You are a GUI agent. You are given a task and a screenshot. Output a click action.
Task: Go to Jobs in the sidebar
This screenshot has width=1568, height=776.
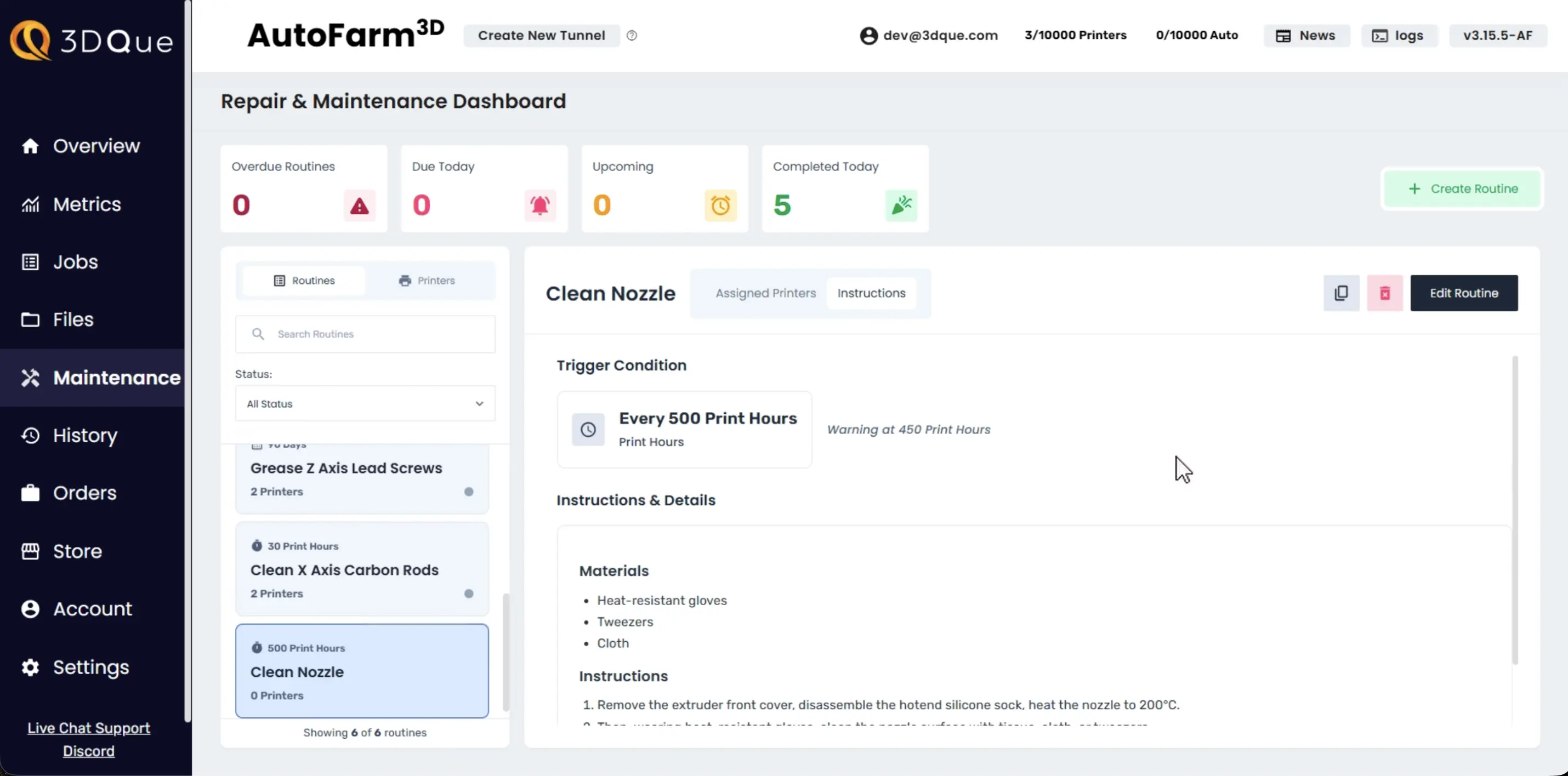point(76,263)
